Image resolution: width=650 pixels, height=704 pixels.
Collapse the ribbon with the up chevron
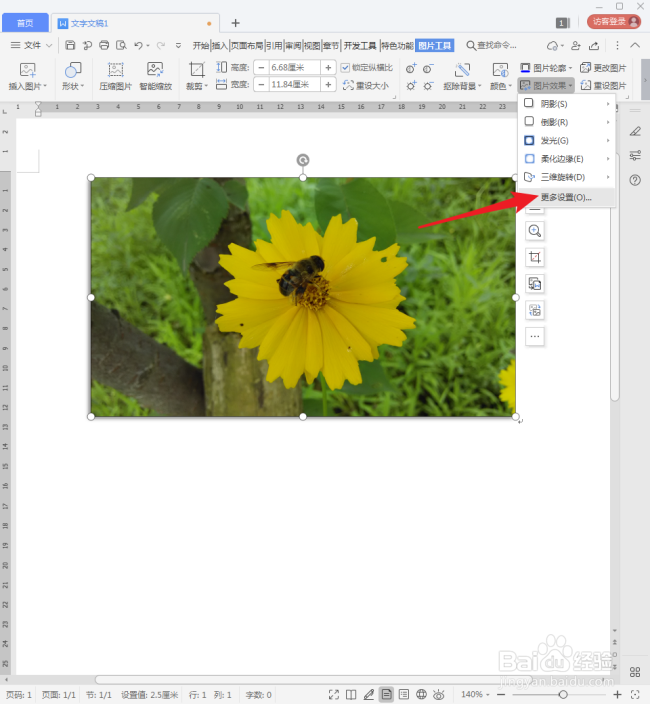635,45
